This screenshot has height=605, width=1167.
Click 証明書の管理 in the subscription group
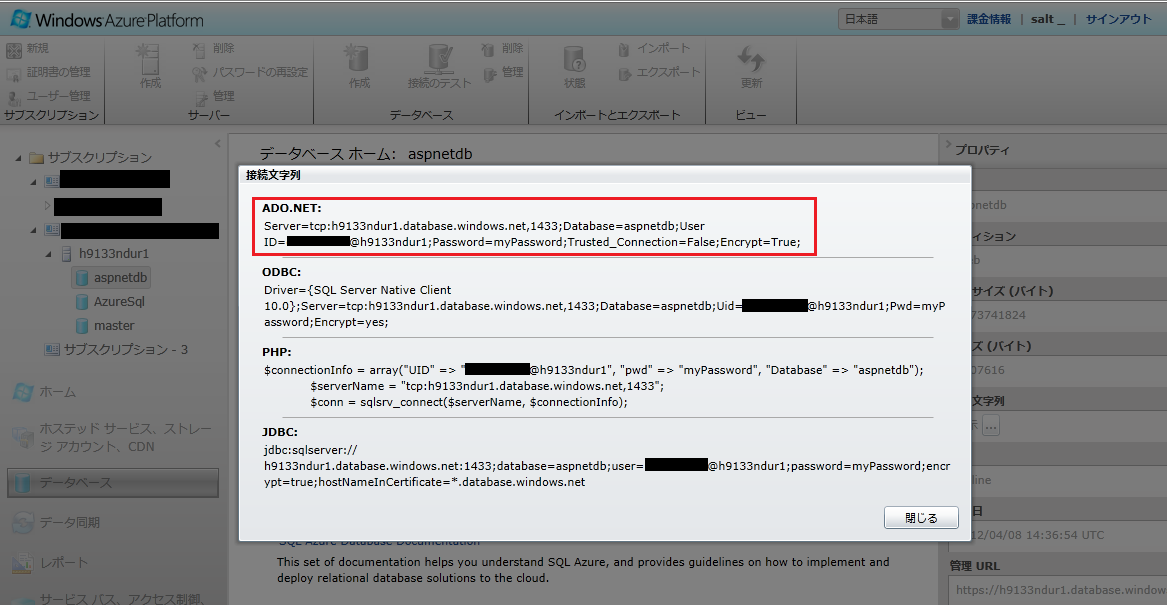(50, 72)
